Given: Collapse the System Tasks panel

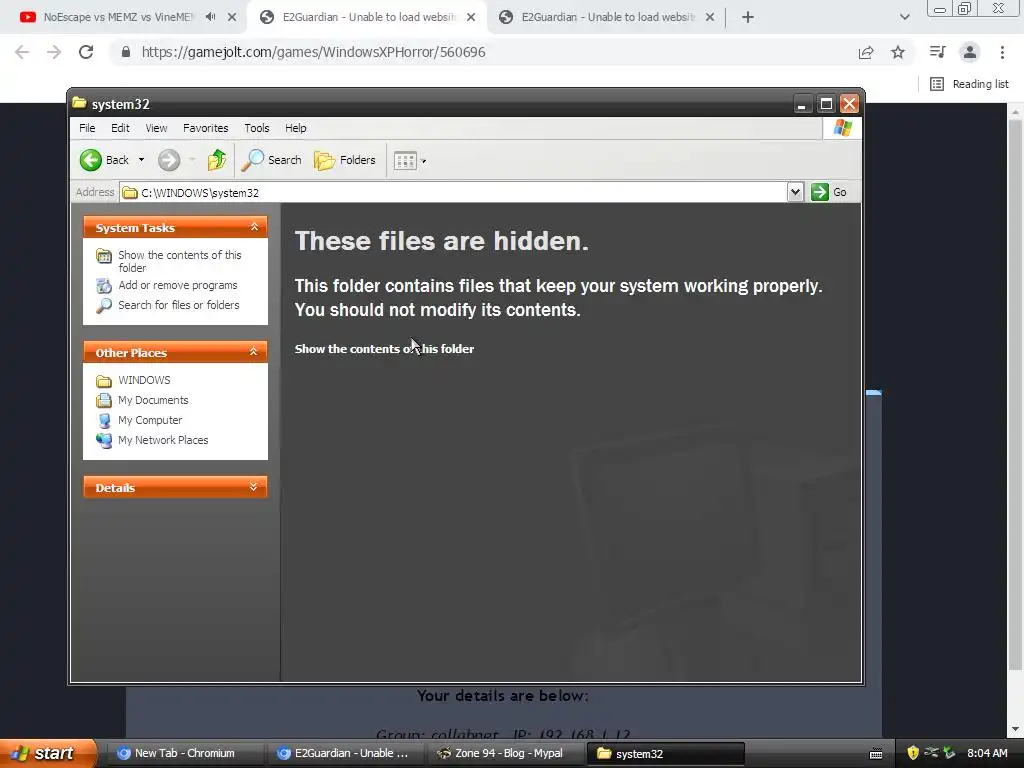Looking at the screenshot, I should (254, 227).
